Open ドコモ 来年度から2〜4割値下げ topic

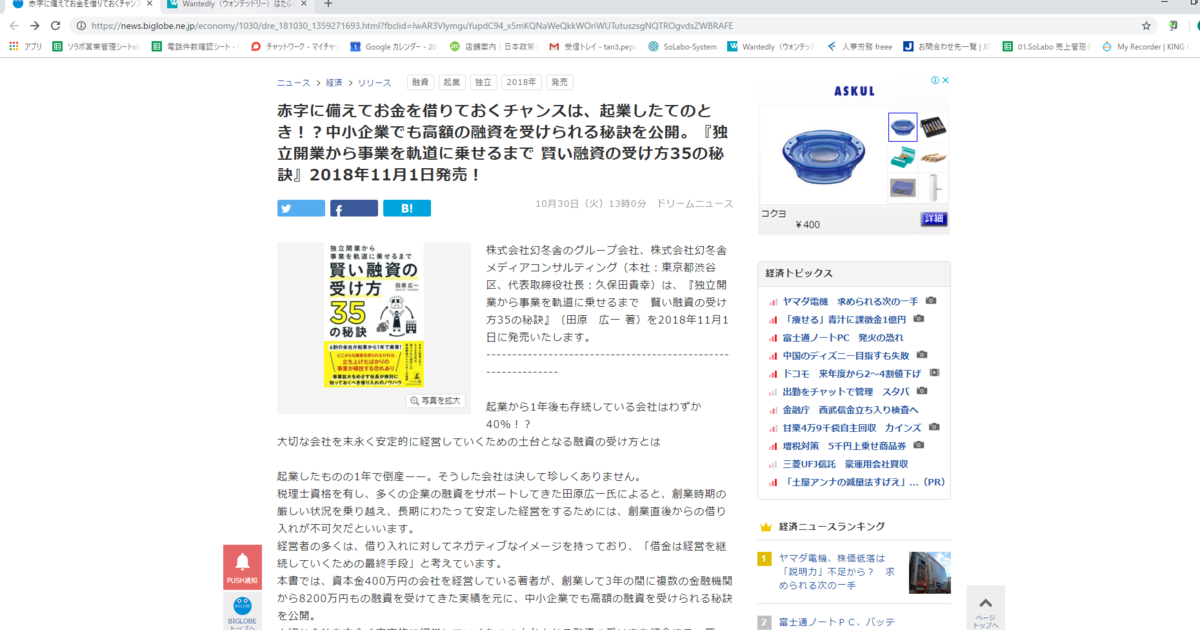click(852, 373)
